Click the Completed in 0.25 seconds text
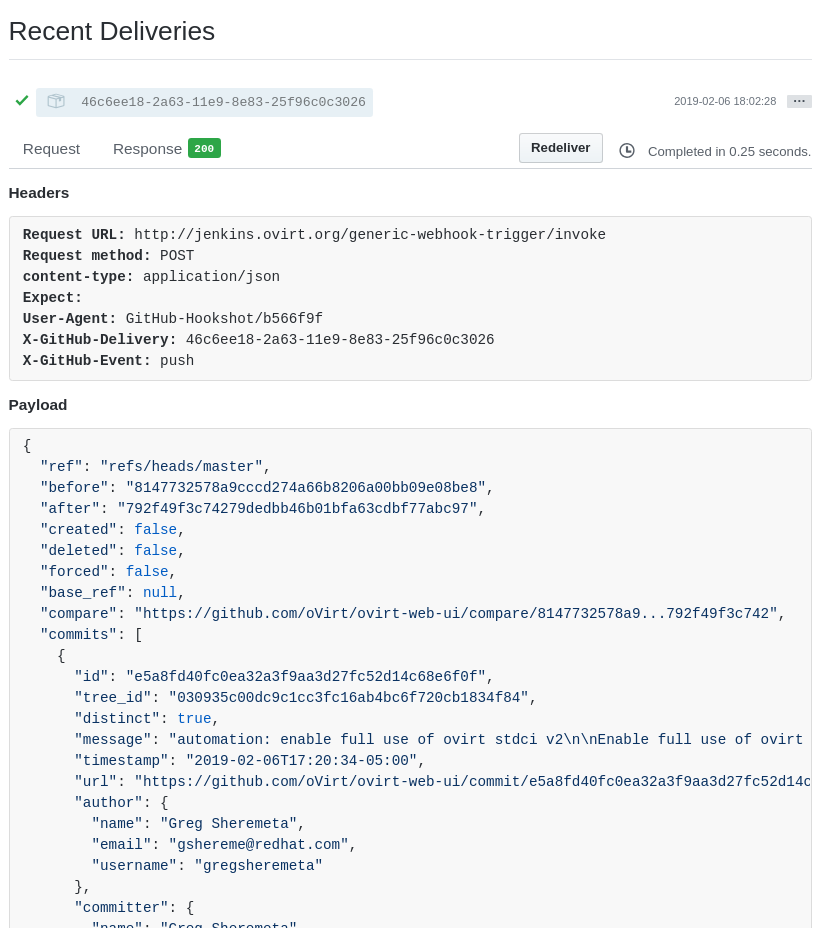Screen dimensions: 828x928 (x=729, y=152)
